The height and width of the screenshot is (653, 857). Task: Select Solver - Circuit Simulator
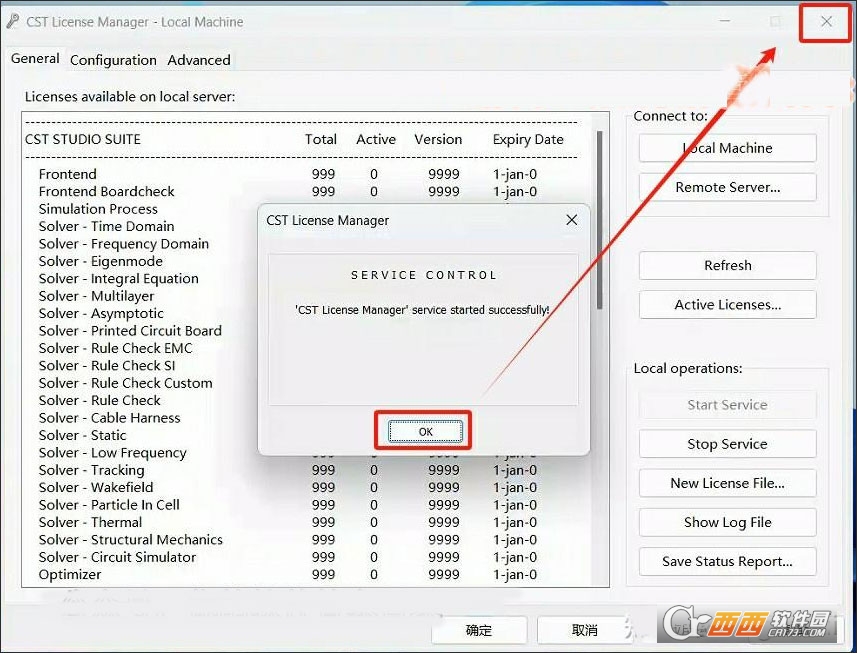click(287, 558)
